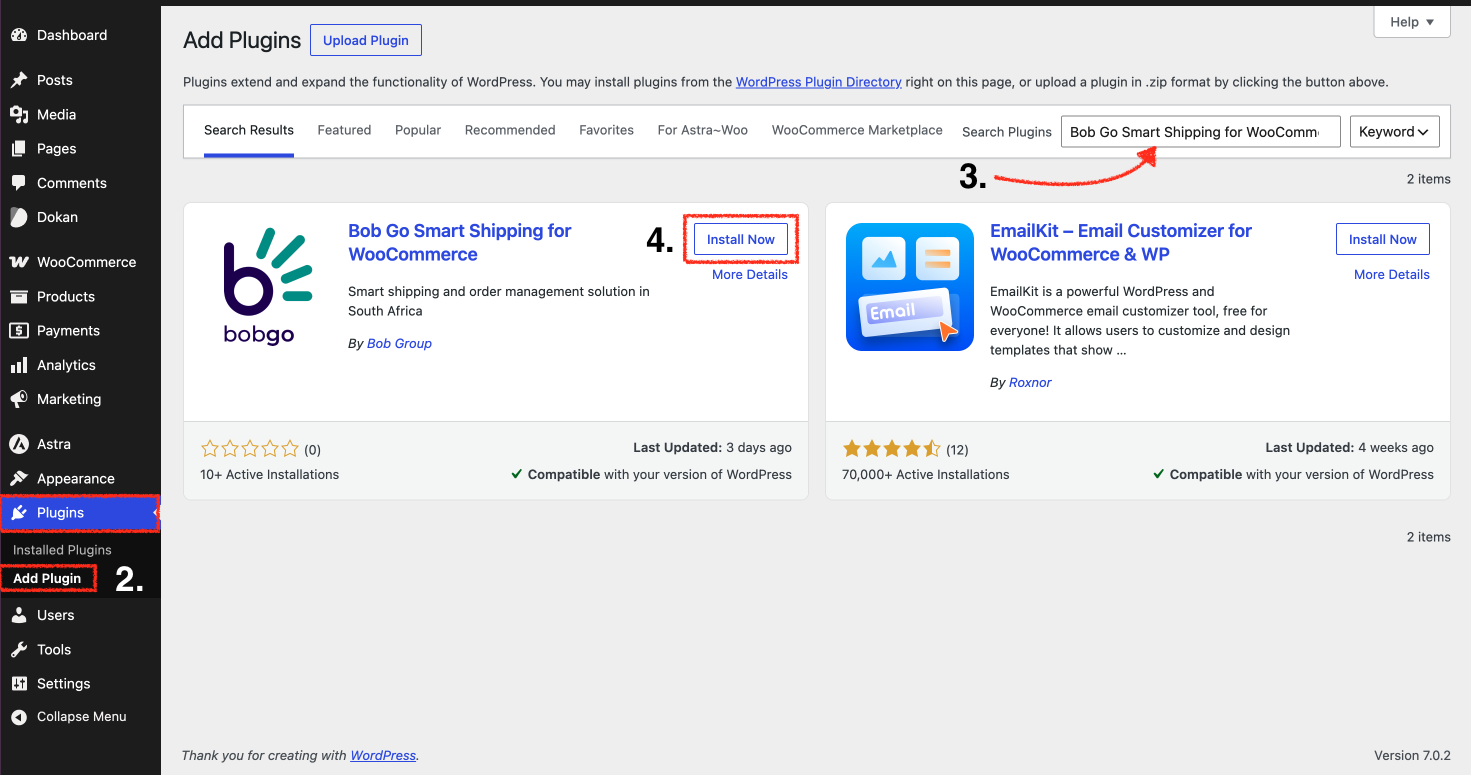Click the WooCommerce logo icon
The width and height of the screenshot is (1471, 775).
pos(18,262)
